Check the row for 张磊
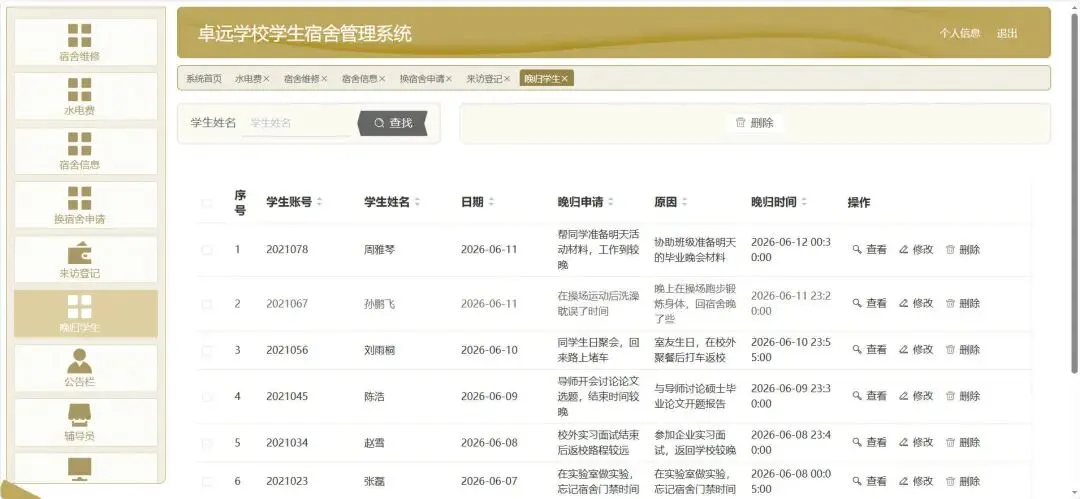This screenshot has width=1080, height=499. click(207, 481)
